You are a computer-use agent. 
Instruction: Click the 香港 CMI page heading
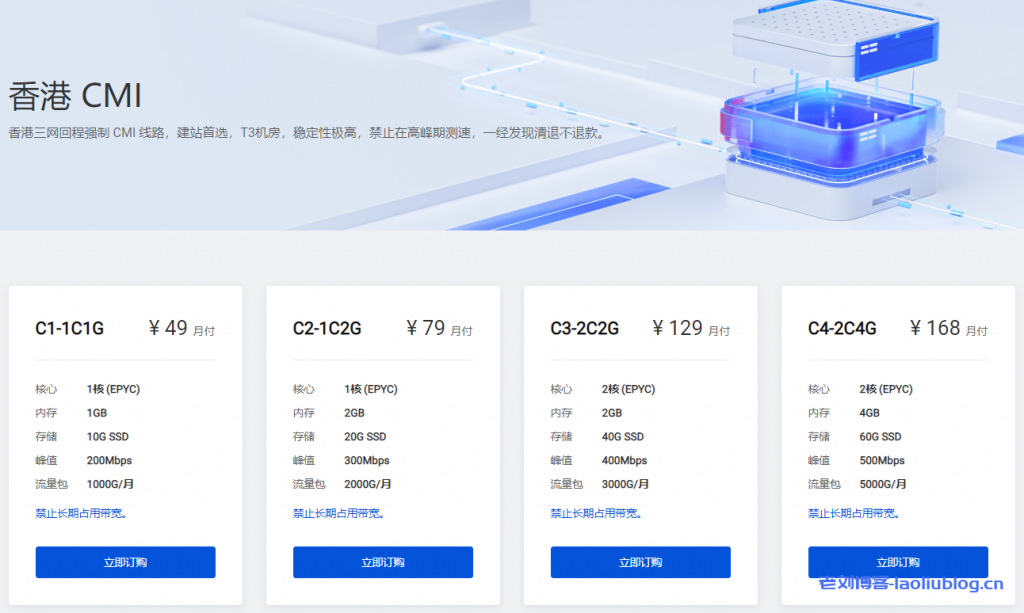coord(75,97)
